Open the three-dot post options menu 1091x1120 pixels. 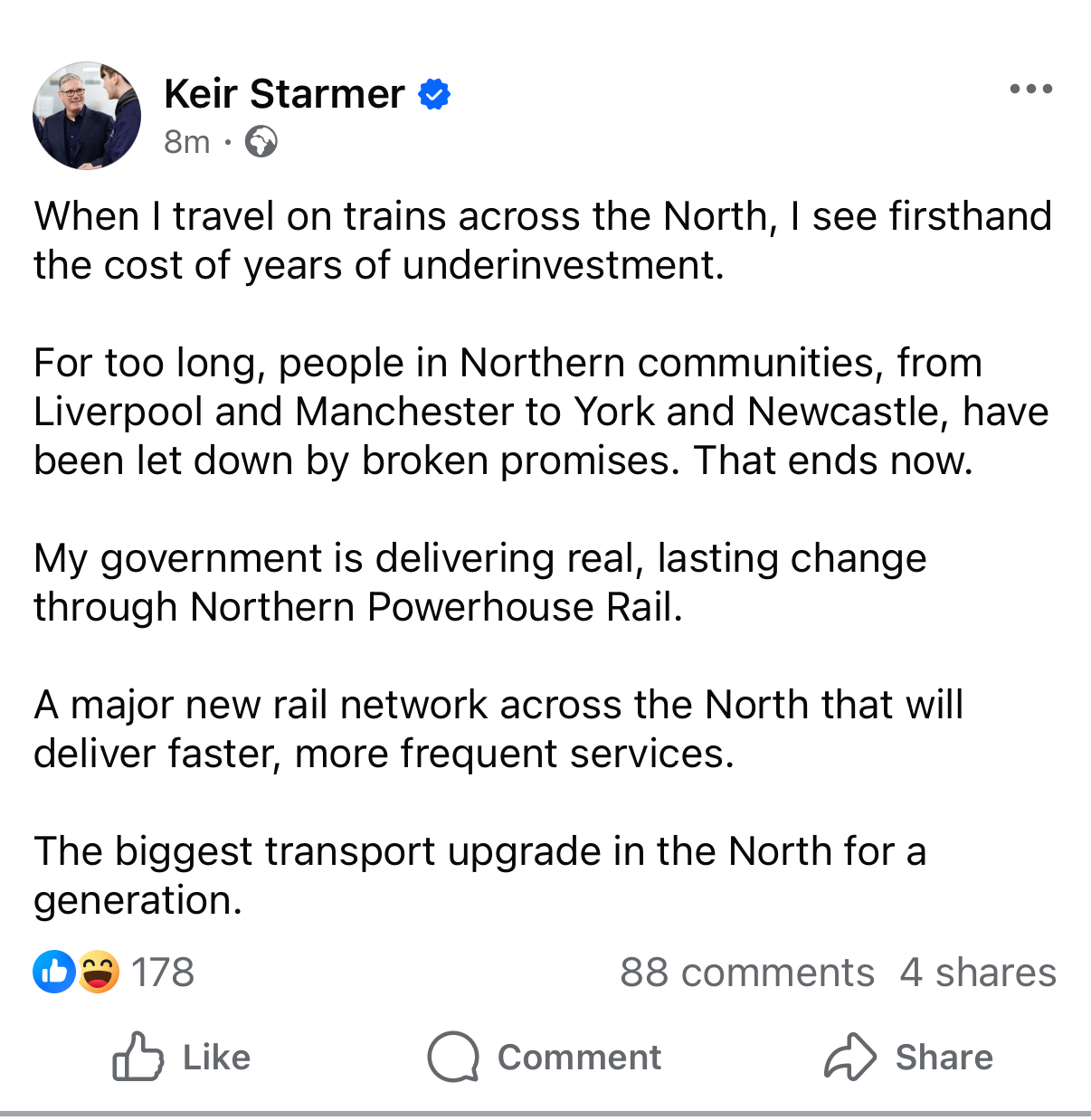click(x=1030, y=89)
